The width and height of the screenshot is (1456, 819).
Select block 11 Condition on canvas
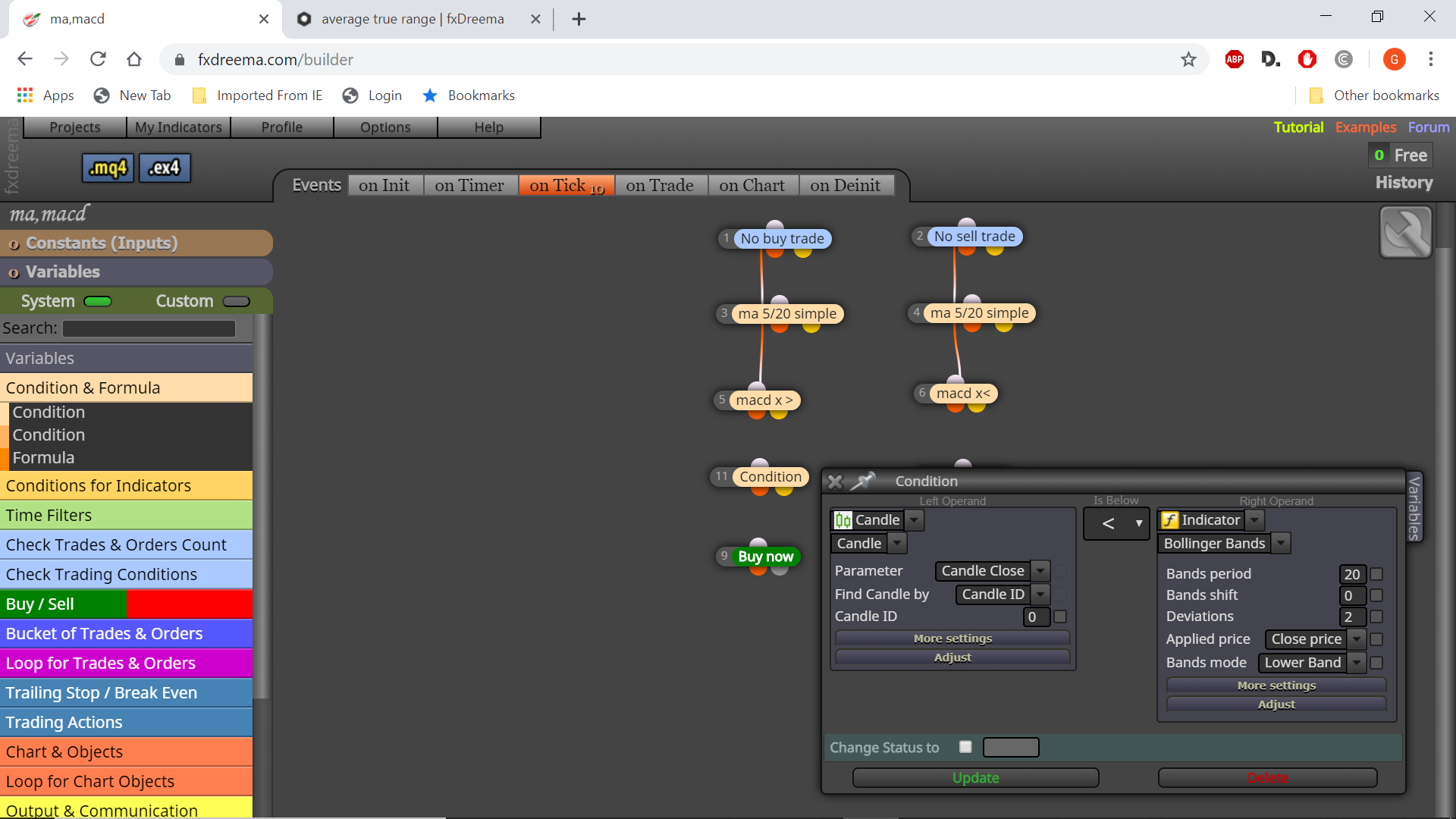click(770, 477)
